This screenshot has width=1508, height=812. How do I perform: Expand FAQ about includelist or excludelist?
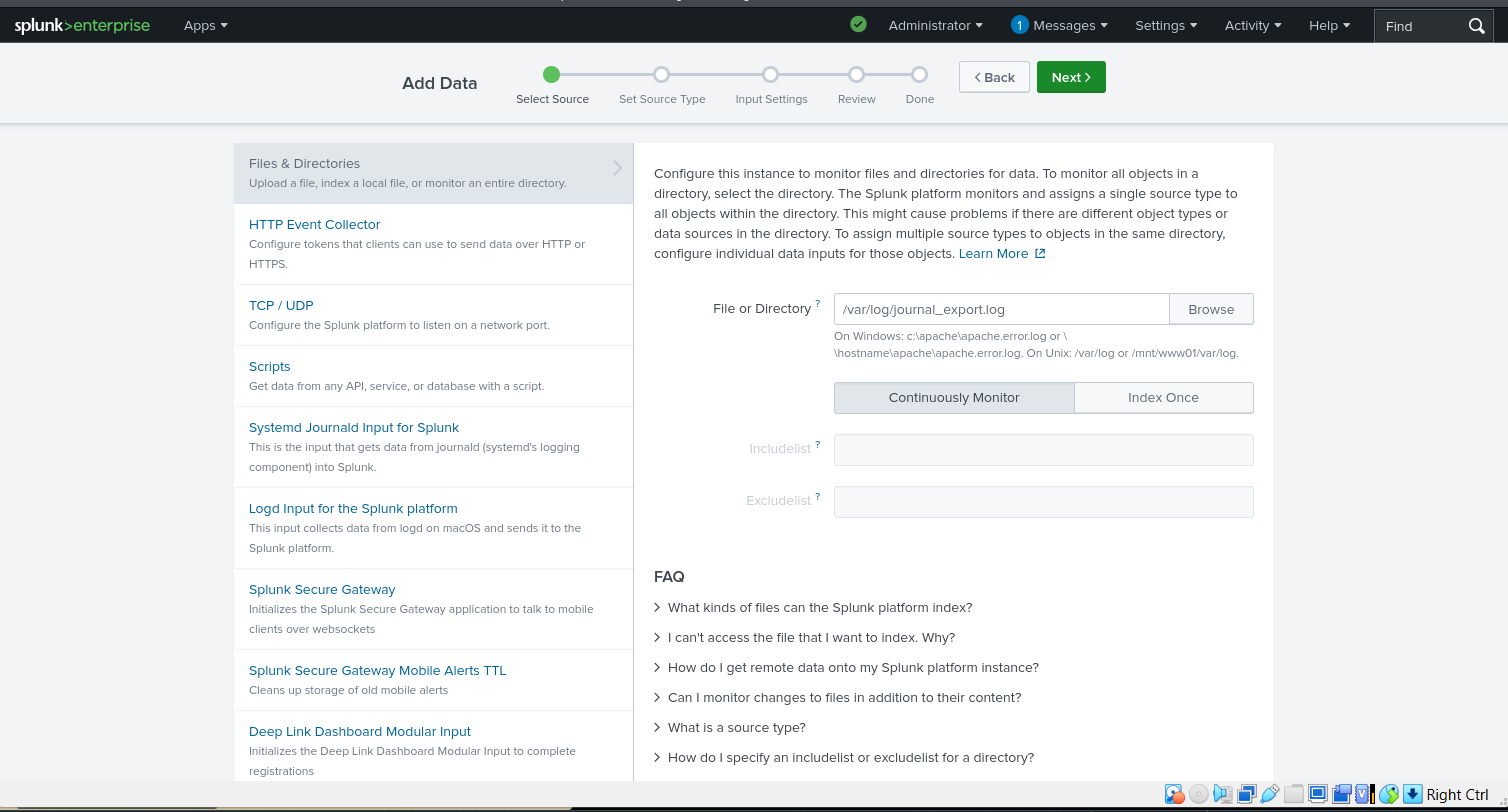[844, 757]
